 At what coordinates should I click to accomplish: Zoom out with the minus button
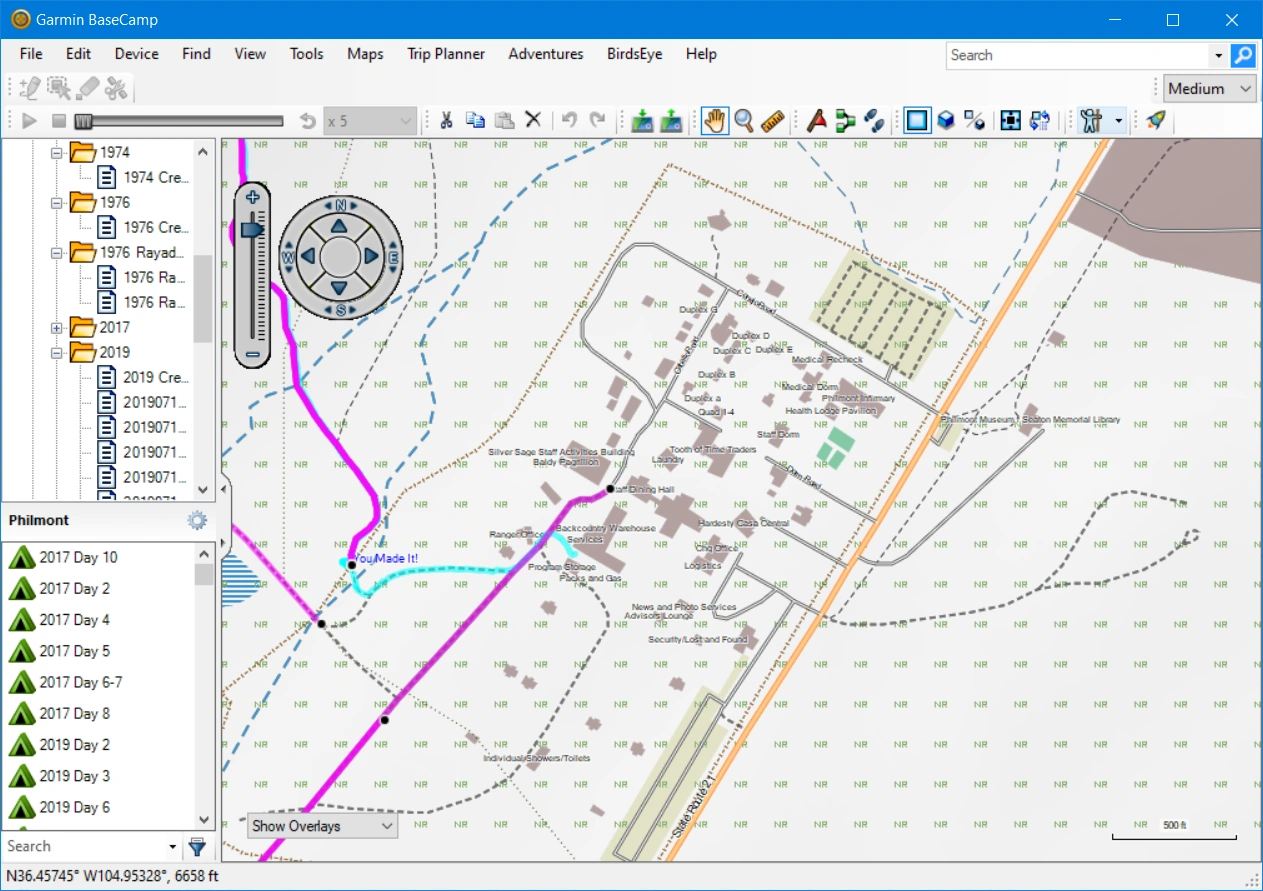click(x=253, y=354)
